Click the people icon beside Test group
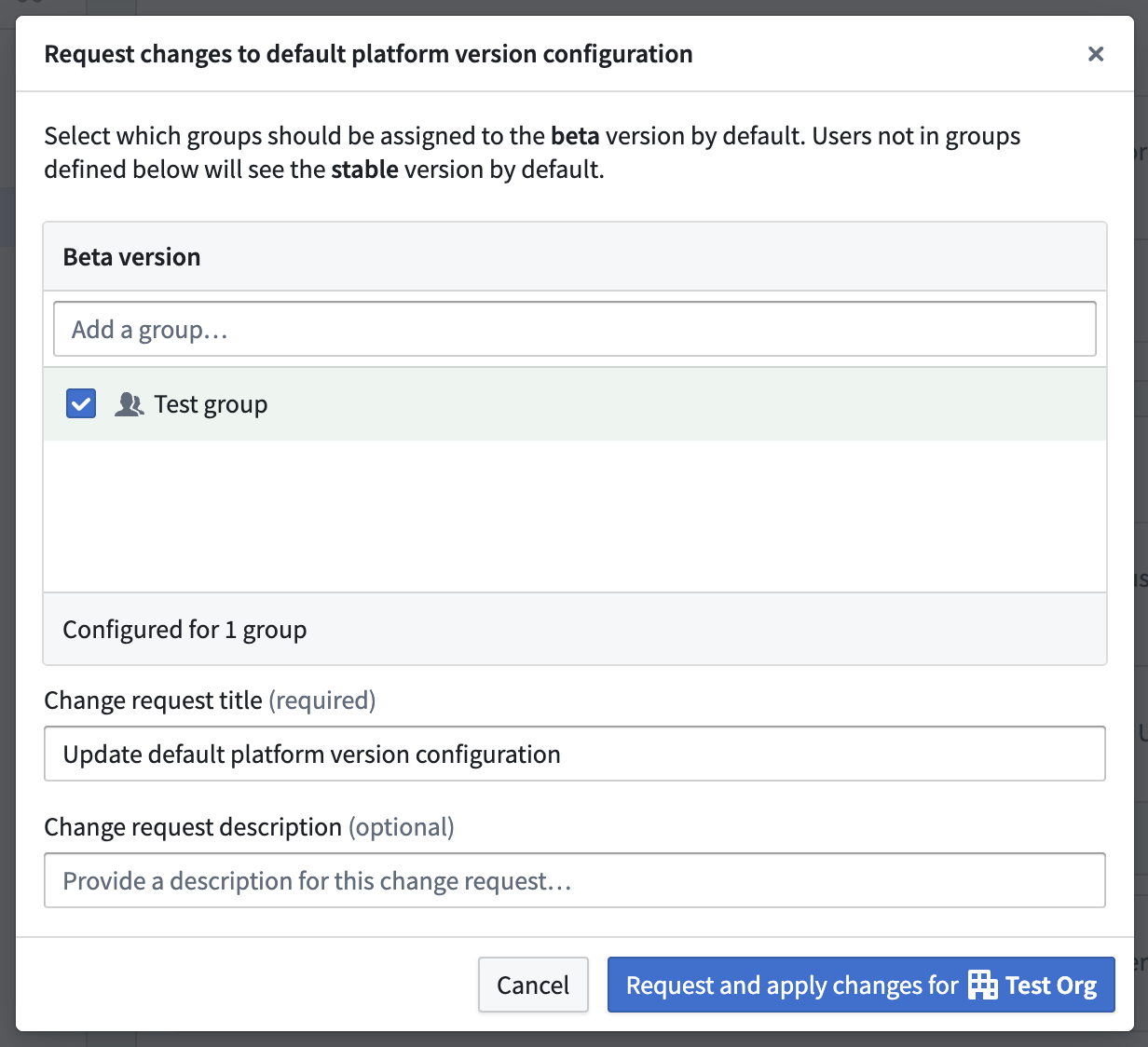This screenshot has height=1047, width=1148. click(129, 404)
